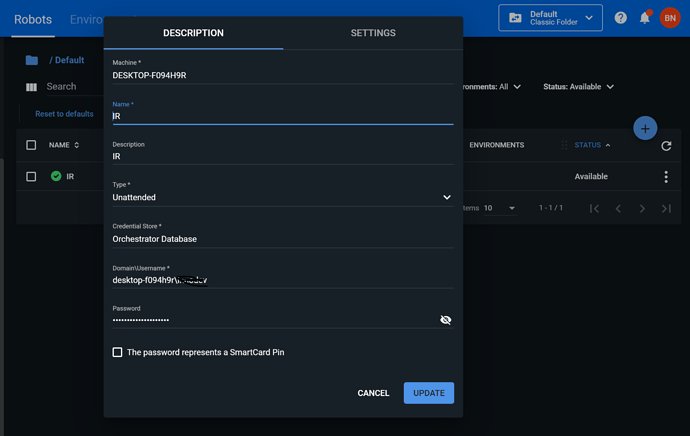Toggle password visibility eye icon
The image size is (690, 436).
446,320
